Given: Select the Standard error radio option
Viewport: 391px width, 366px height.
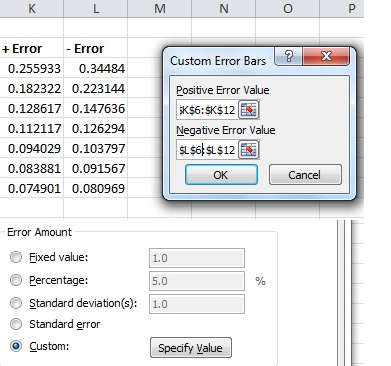Looking at the screenshot, I should pos(16,324).
